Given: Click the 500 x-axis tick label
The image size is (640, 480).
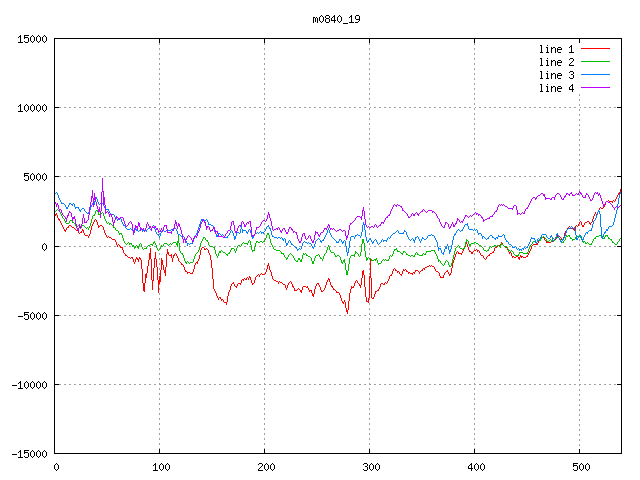Looking at the screenshot, I should (580, 467).
